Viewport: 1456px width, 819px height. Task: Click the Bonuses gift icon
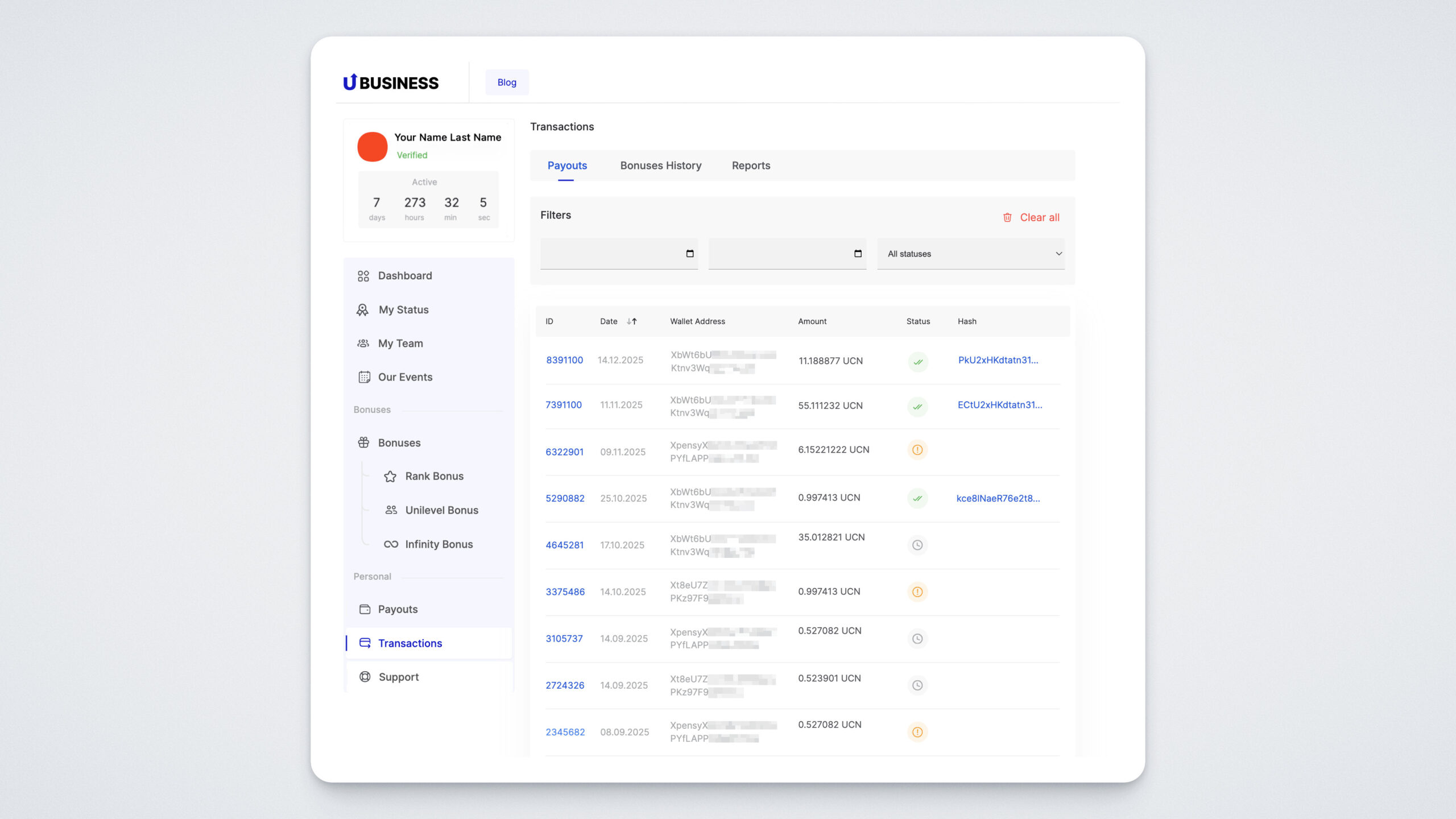click(363, 442)
